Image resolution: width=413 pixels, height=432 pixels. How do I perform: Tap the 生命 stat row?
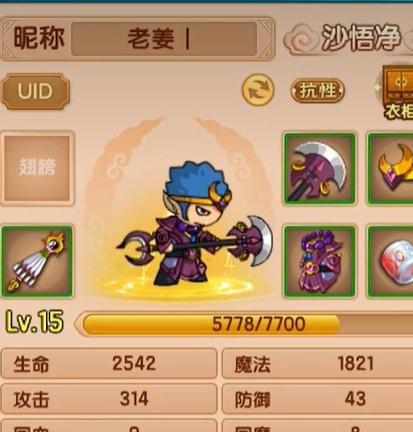(109, 363)
